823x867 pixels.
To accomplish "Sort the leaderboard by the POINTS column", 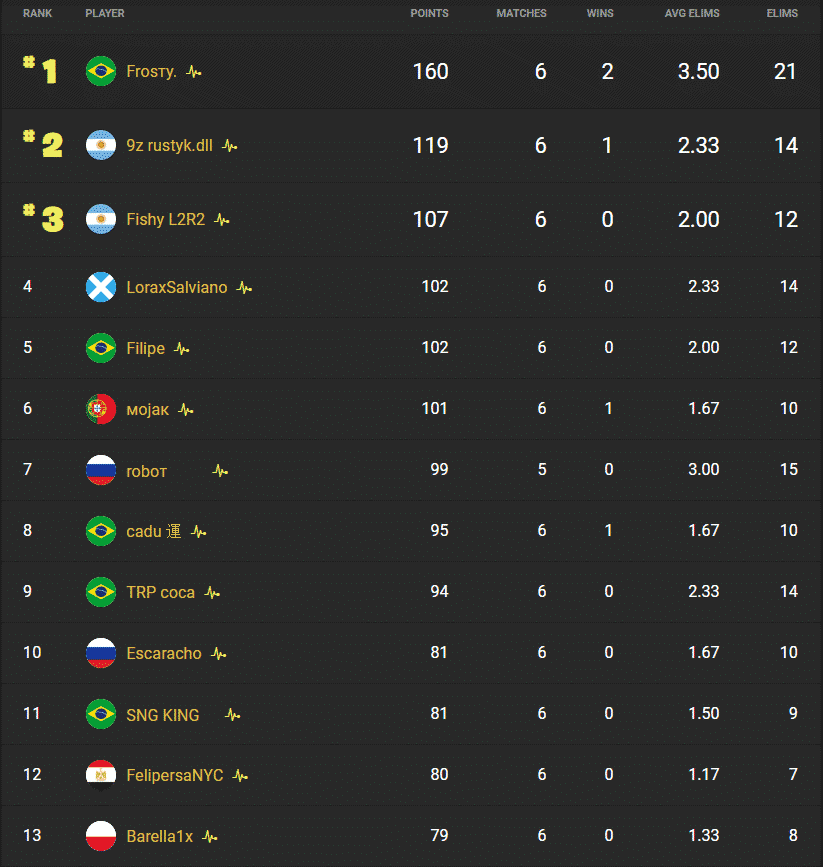I will [x=429, y=13].
